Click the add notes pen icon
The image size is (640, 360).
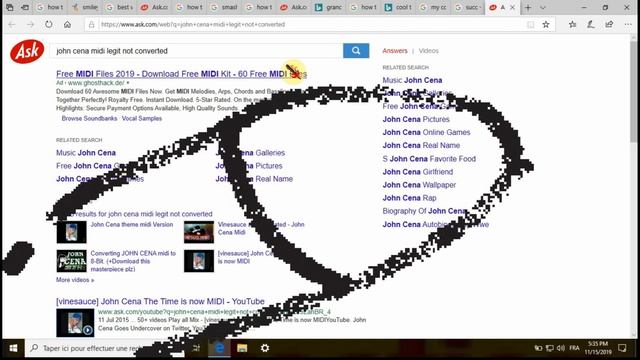[591, 24]
